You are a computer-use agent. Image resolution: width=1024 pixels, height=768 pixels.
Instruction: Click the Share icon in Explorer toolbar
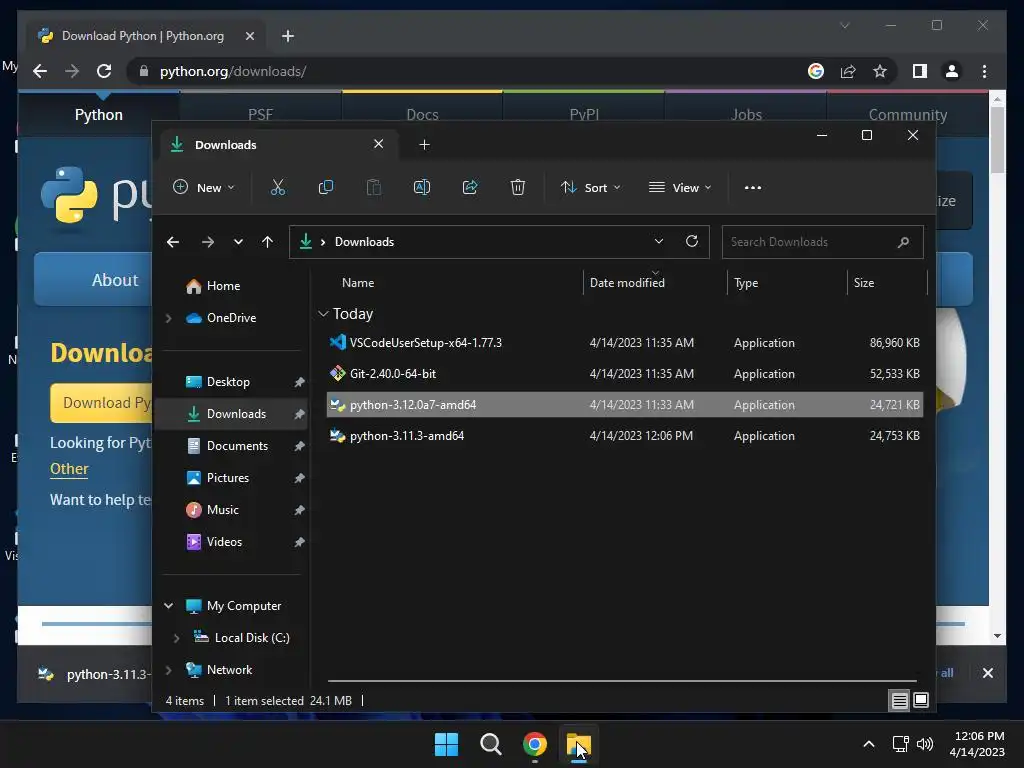pyautogui.click(x=470, y=187)
